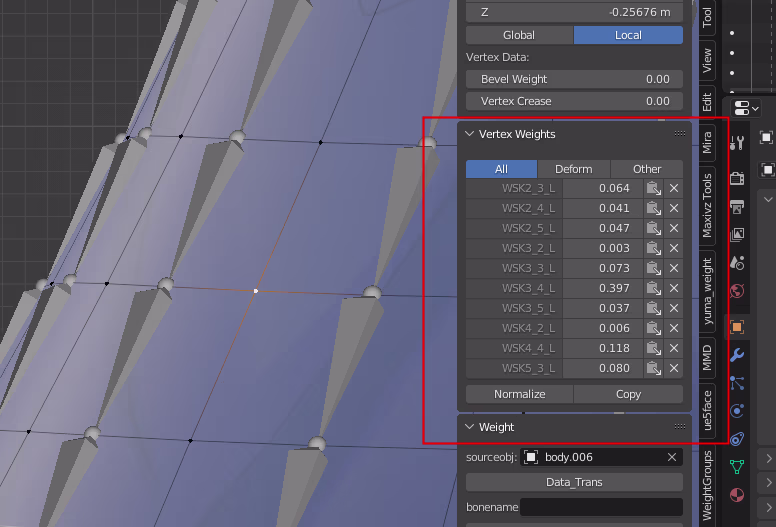776x527 pixels.
Task: Show Other vertex weight groups
Action: click(647, 169)
